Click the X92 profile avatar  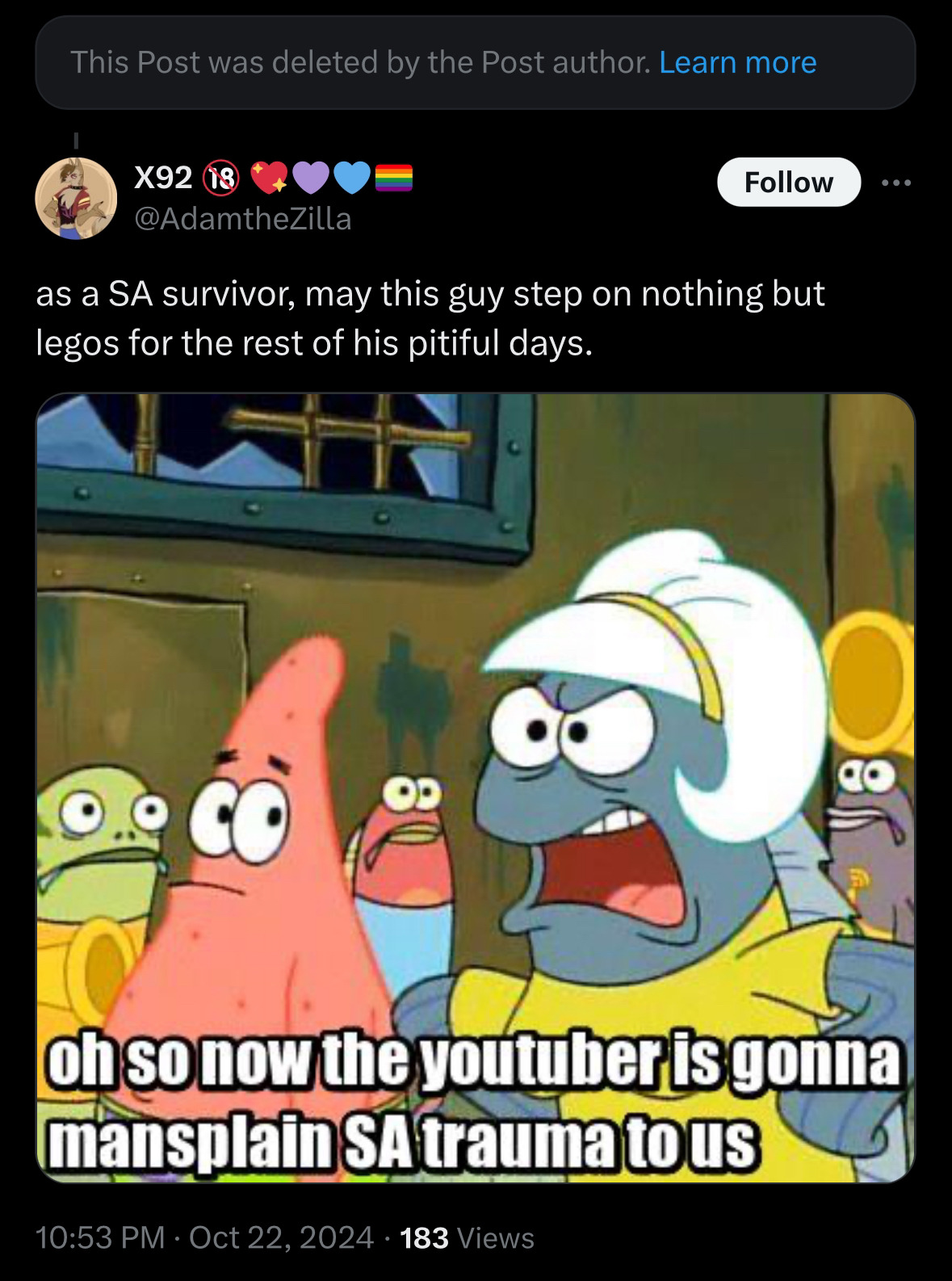76,198
